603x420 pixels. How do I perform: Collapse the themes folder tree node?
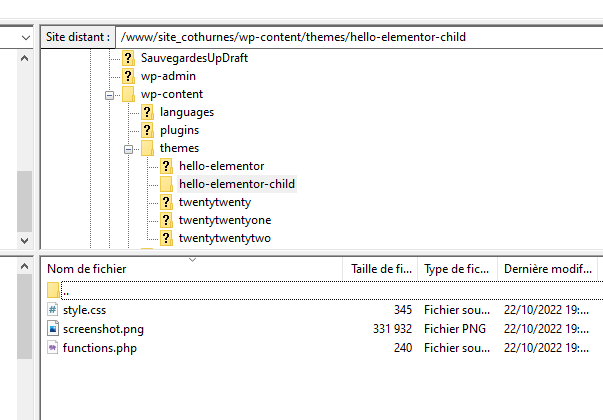(128, 148)
